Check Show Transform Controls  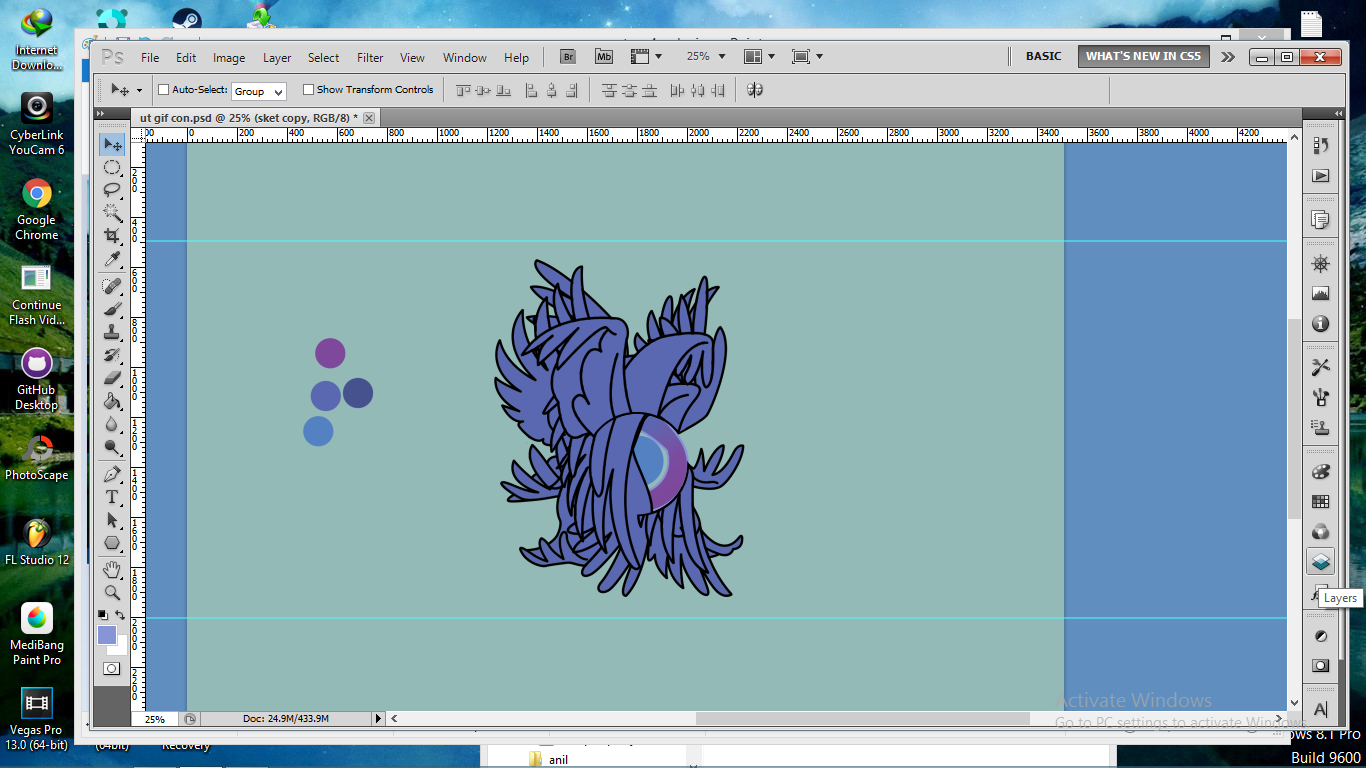tap(308, 90)
